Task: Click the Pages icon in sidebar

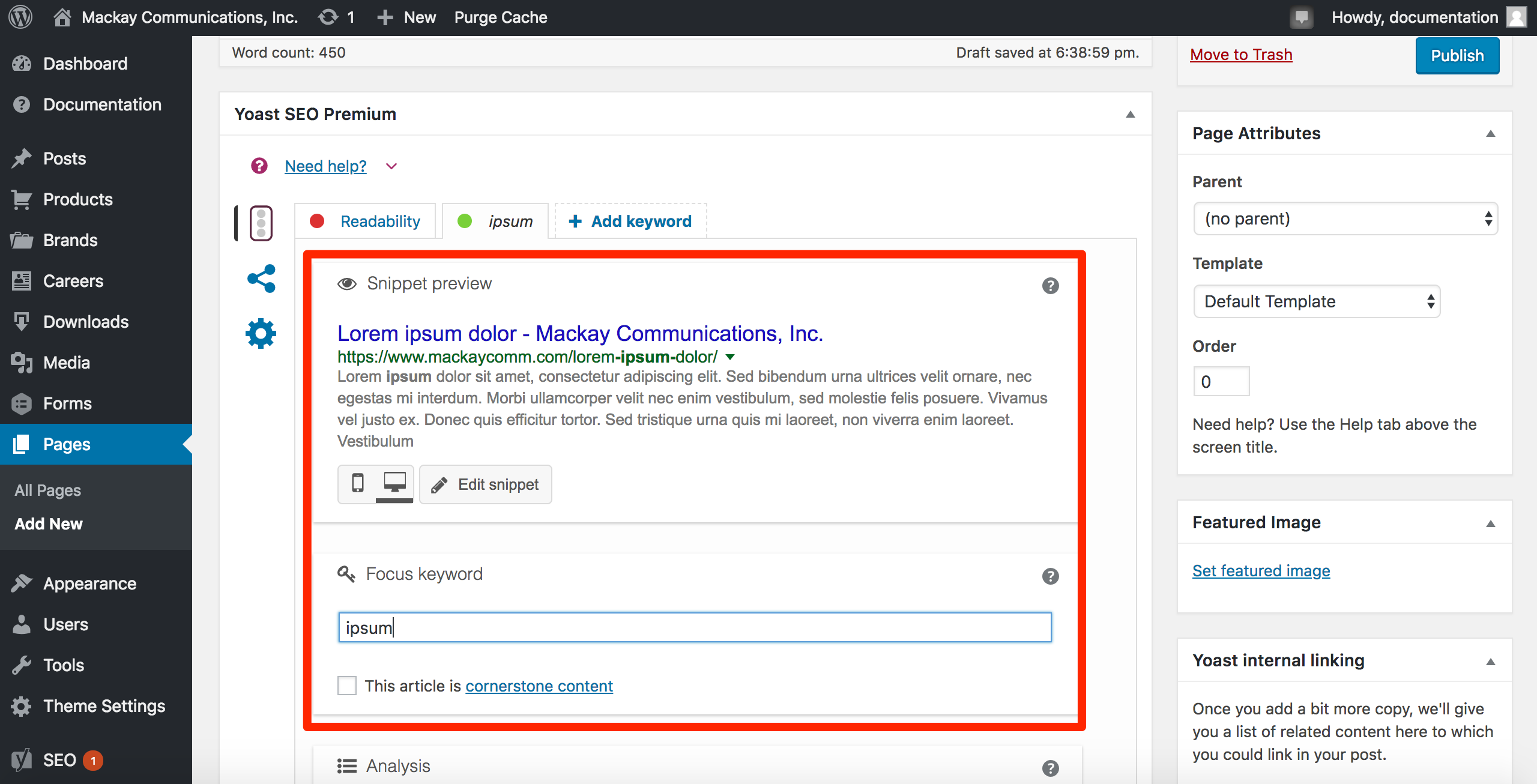Action: click(x=22, y=444)
